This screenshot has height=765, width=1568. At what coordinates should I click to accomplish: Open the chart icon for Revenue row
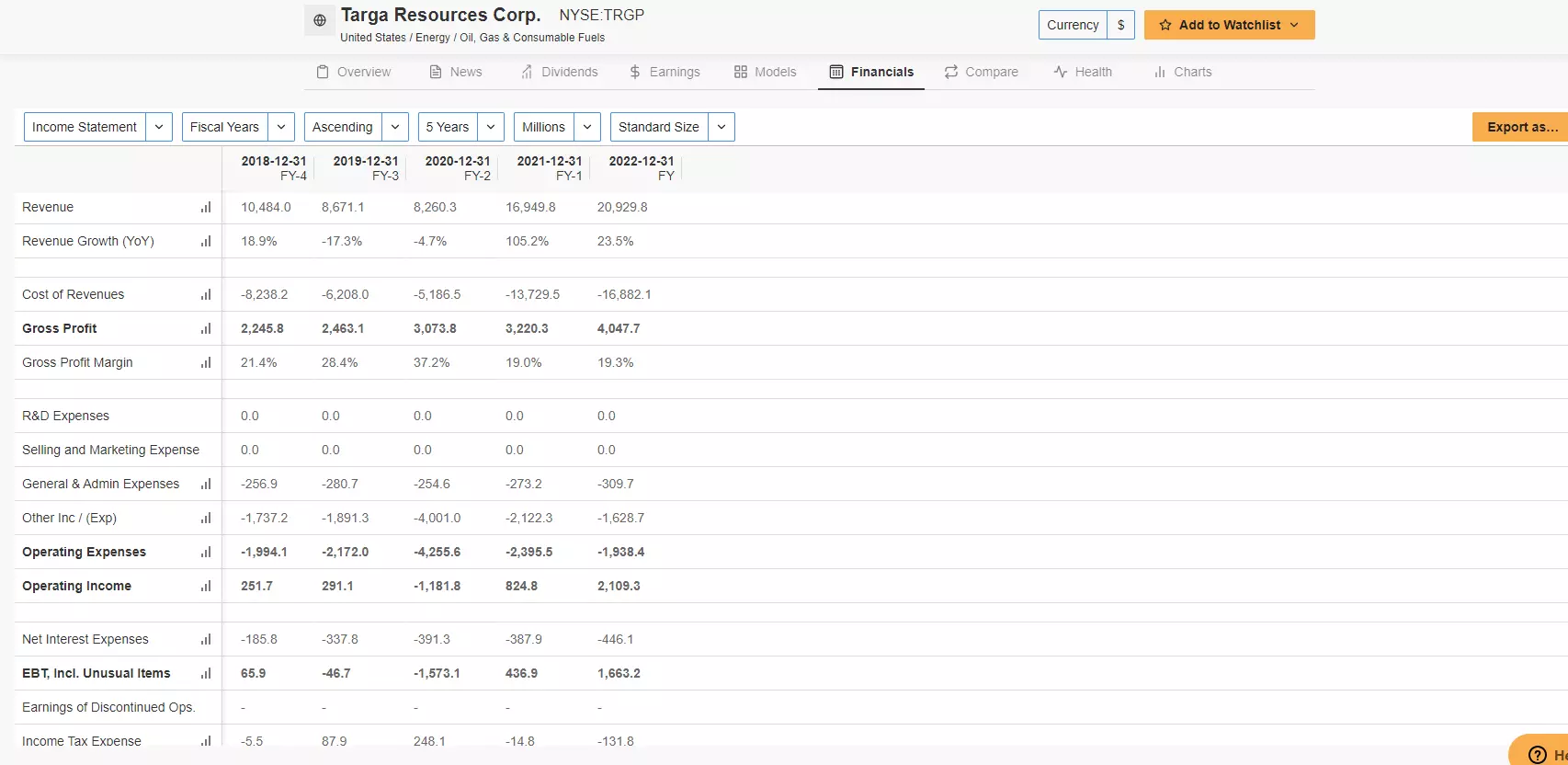tap(206, 208)
